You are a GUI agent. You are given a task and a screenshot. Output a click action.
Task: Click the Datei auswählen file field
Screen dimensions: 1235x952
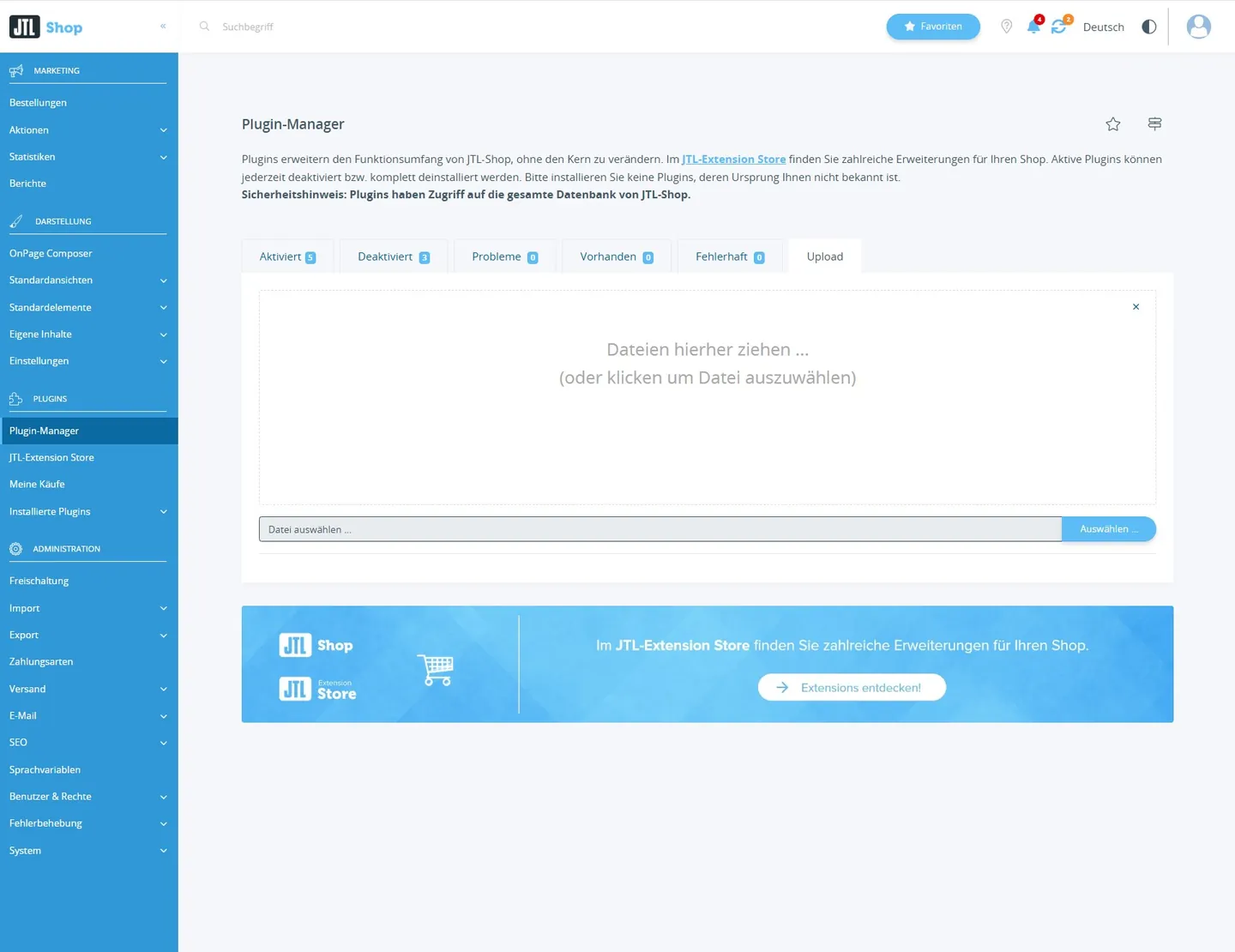tap(660, 529)
